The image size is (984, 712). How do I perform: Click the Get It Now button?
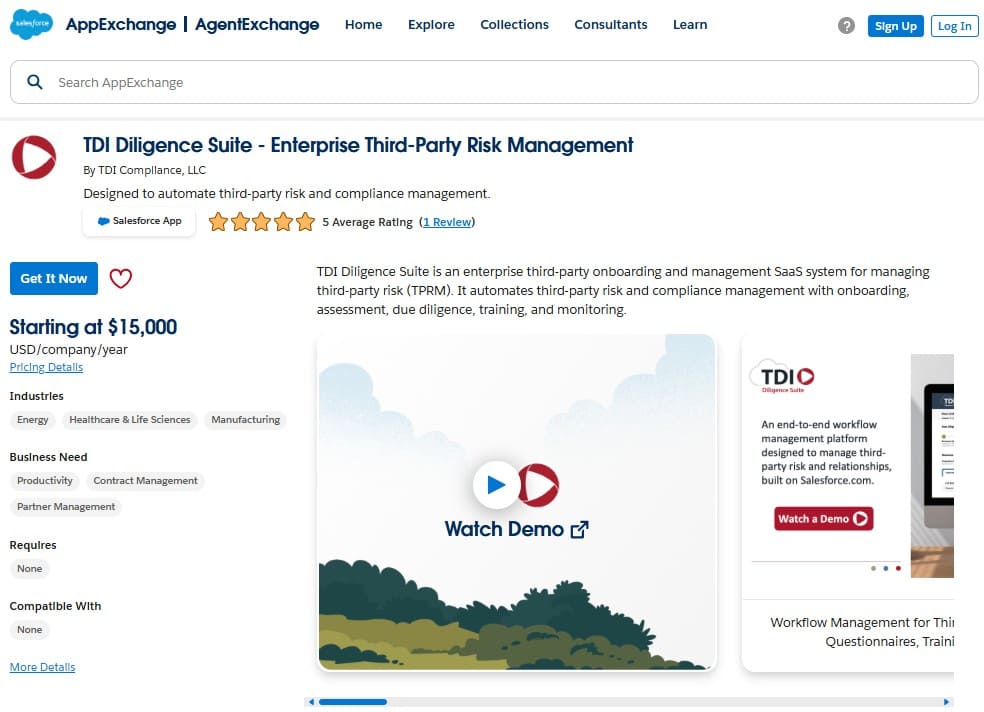click(54, 279)
